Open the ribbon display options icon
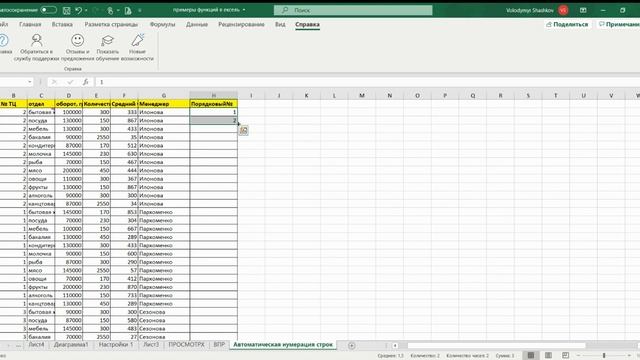Viewport: 640px width, 360px height. (x=583, y=10)
